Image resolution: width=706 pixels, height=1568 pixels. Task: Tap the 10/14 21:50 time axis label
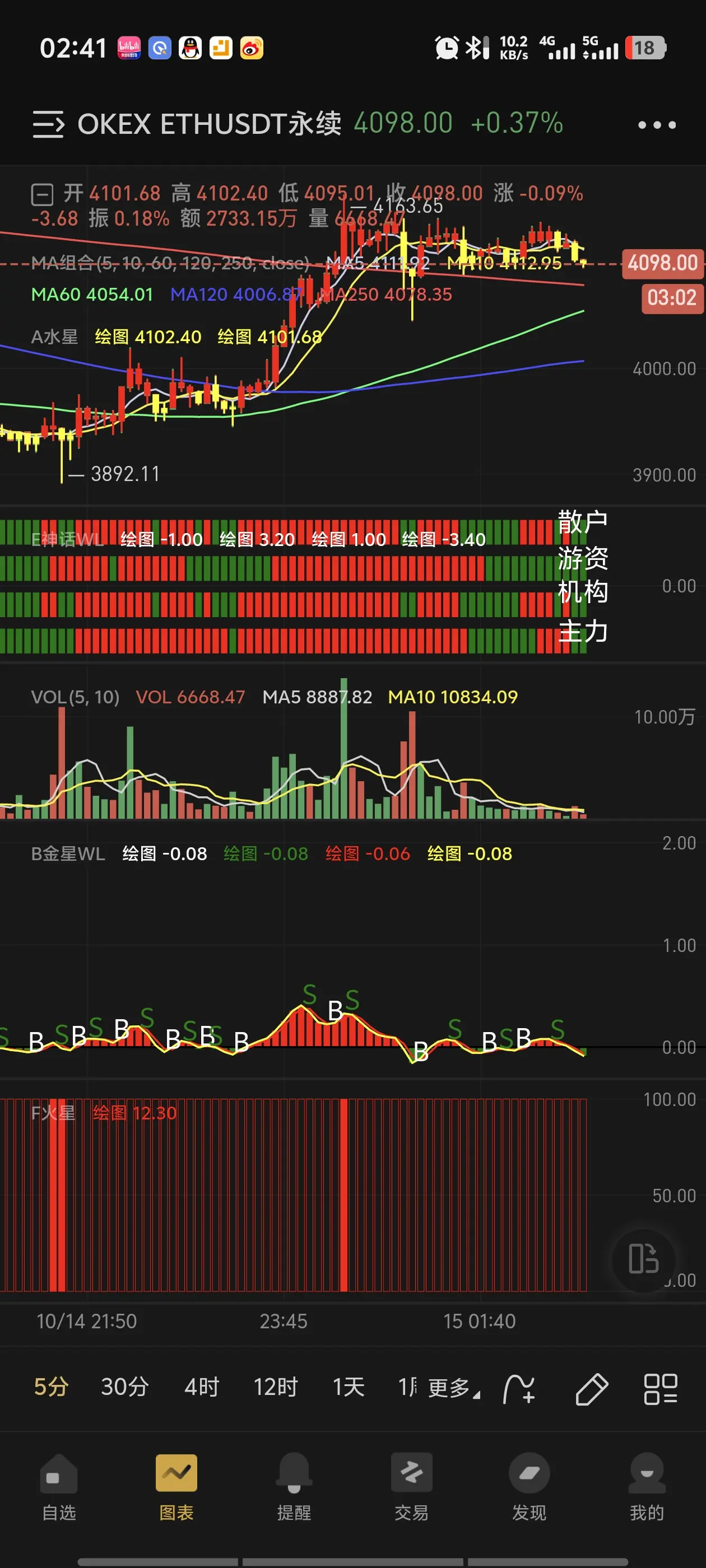pyautogui.click(x=86, y=1321)
